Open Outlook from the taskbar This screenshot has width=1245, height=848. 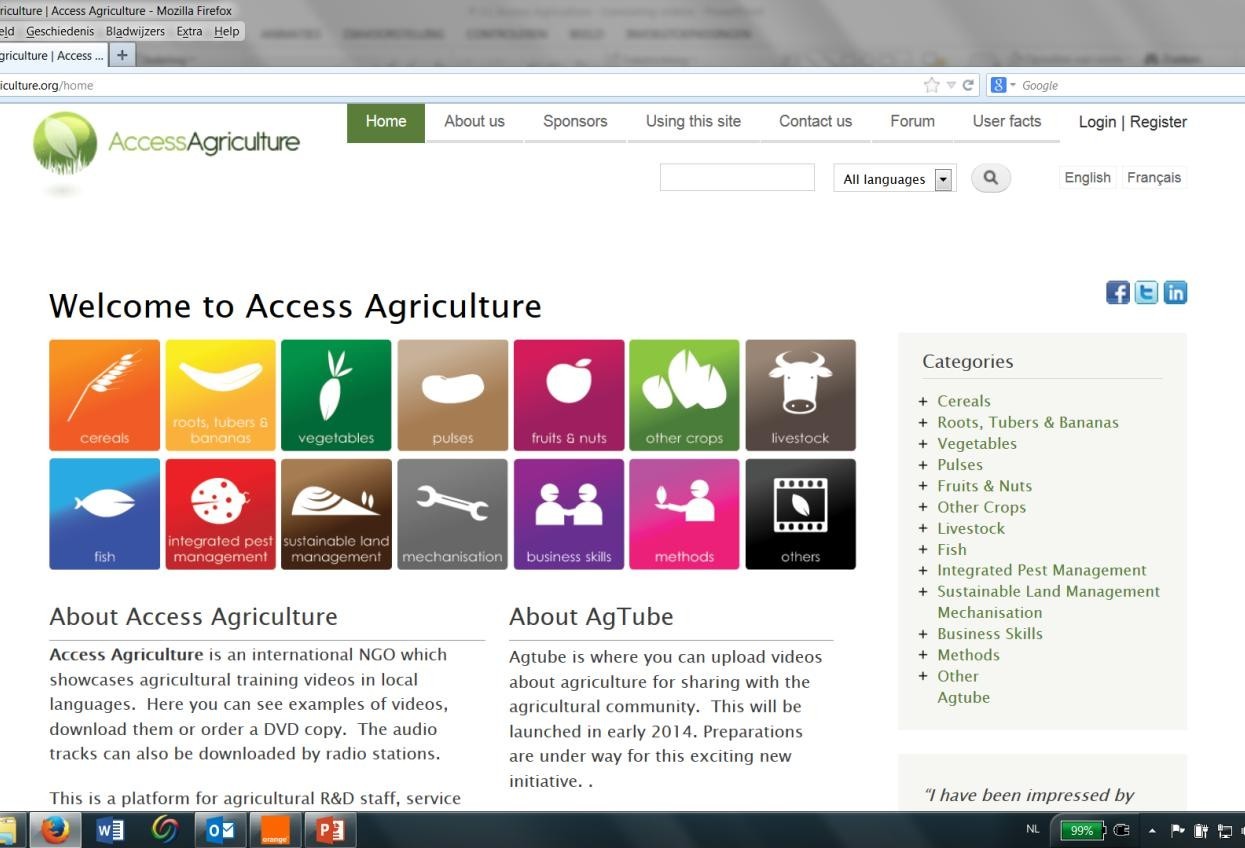point(220,830)
